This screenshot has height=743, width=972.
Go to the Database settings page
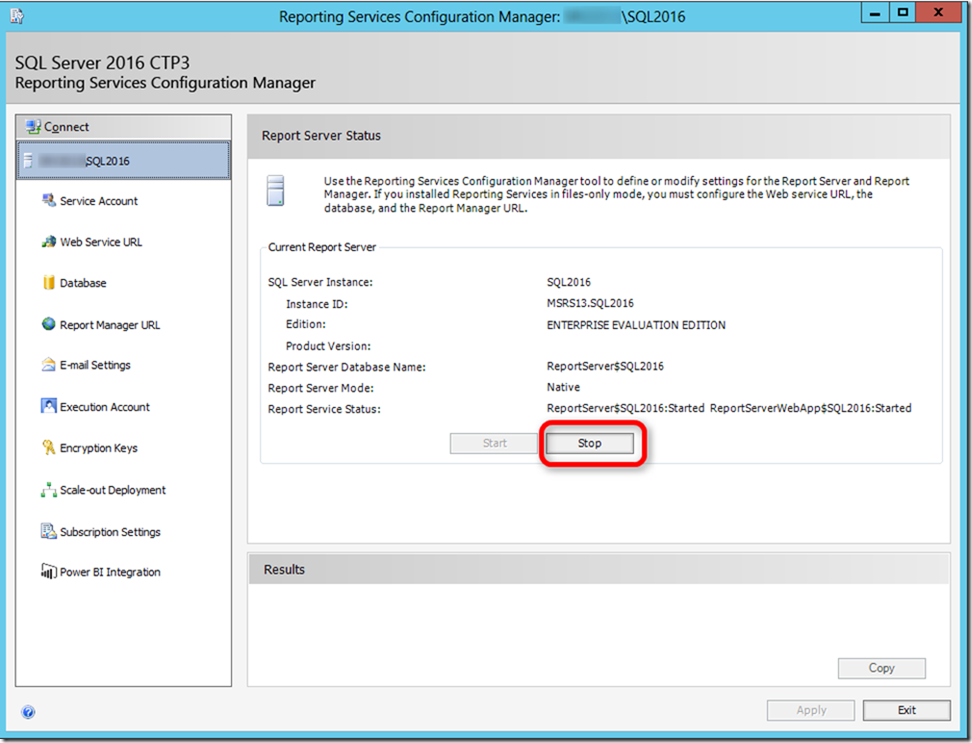(x=83, y=283)
